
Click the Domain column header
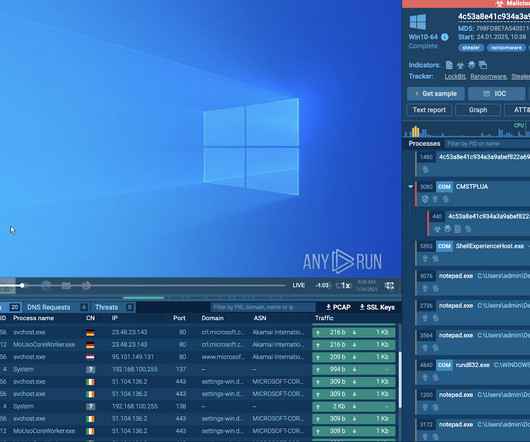213,318
